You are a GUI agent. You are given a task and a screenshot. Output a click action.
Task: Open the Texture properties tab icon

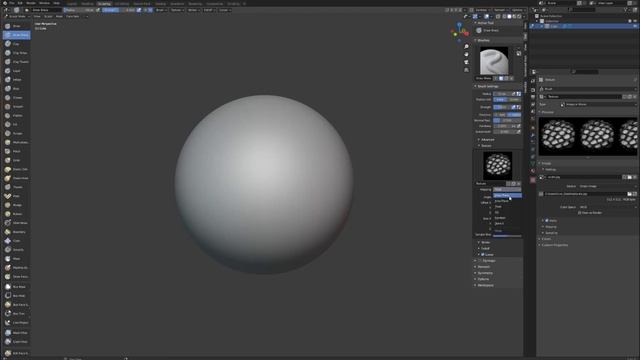533,180
